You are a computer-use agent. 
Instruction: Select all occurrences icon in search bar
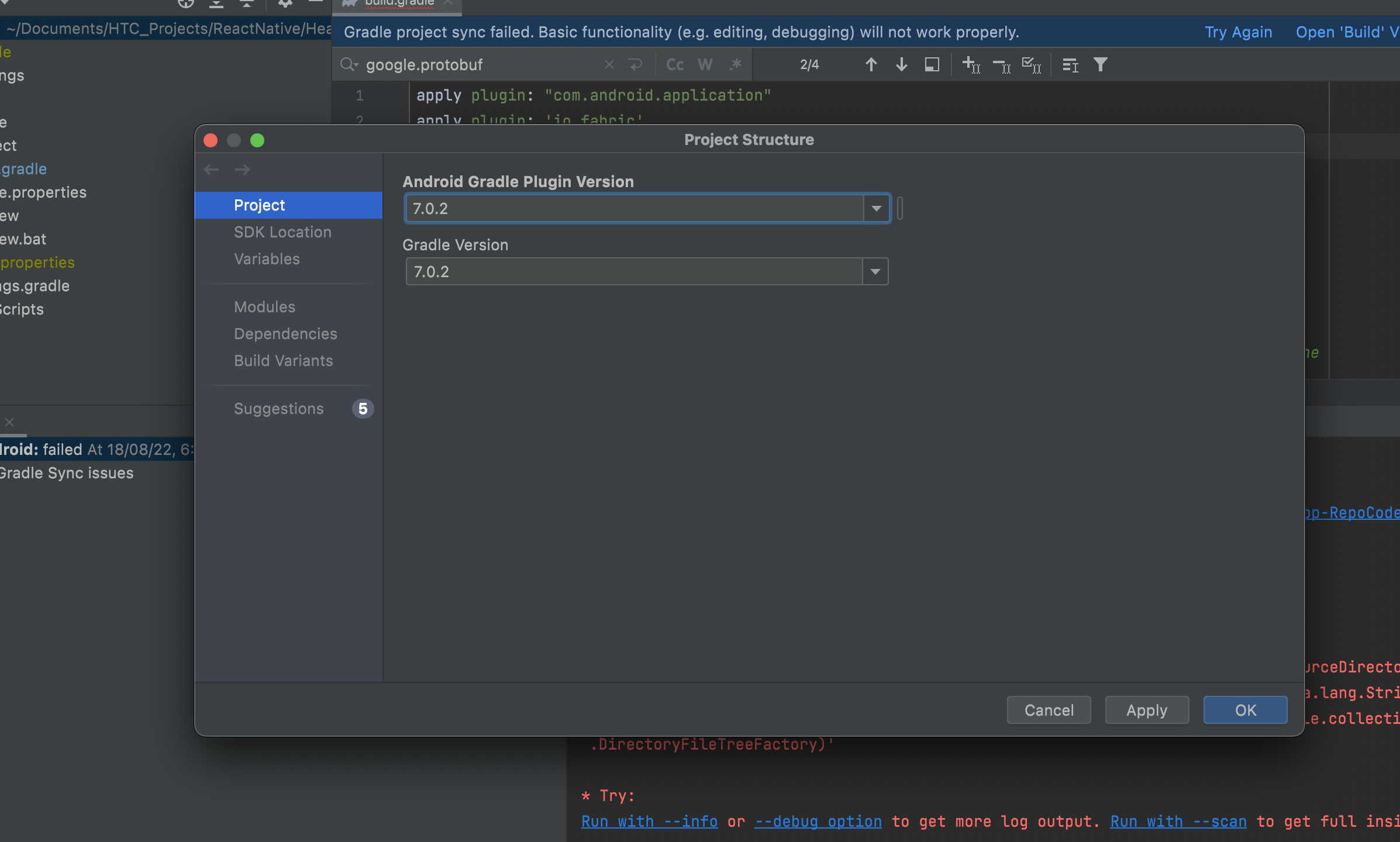(1031, 64)
